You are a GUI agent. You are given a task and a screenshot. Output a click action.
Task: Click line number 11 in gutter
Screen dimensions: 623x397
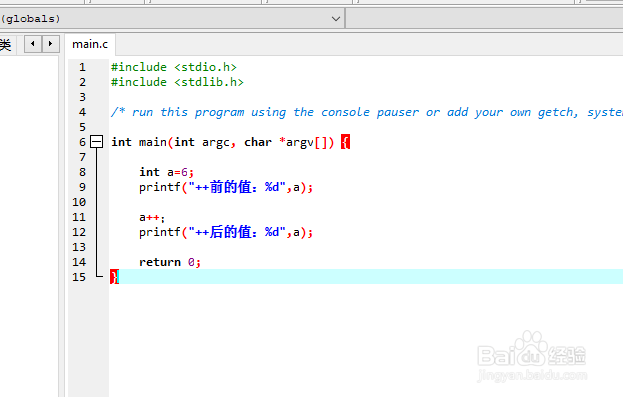(79, 217)
